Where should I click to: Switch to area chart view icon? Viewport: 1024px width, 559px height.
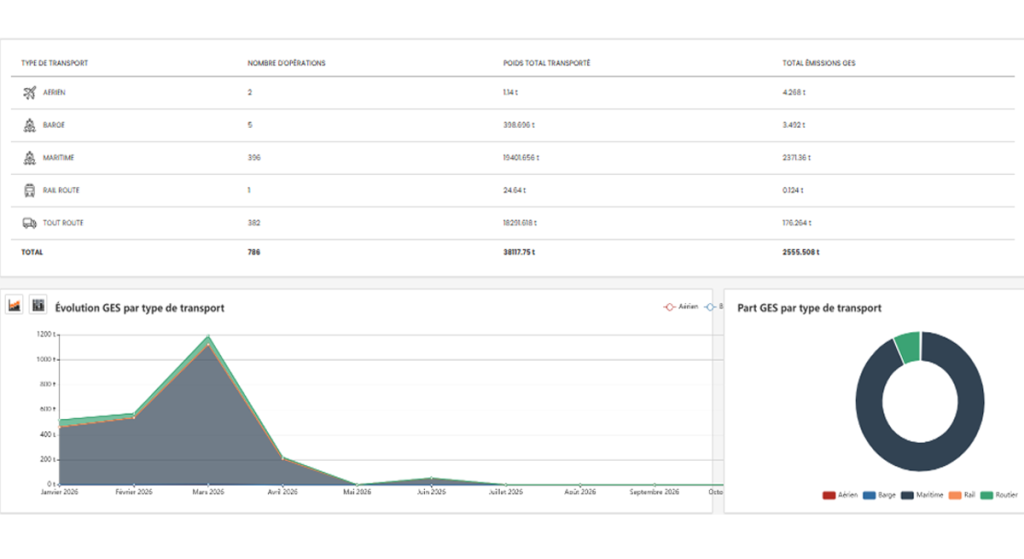(14, 305)
